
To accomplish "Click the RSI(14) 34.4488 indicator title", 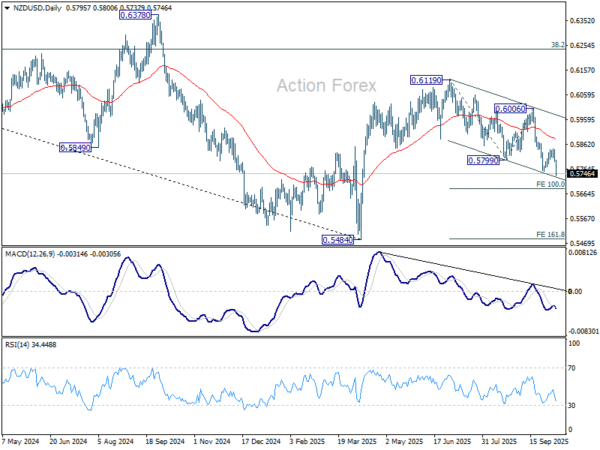I will 31,345.
